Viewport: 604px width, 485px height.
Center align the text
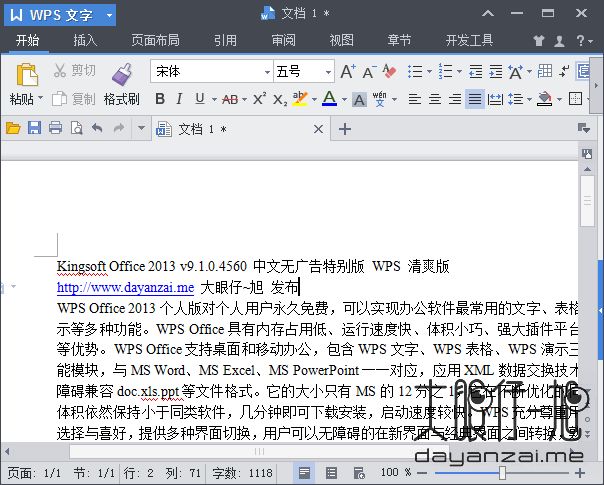coord(435,99)
